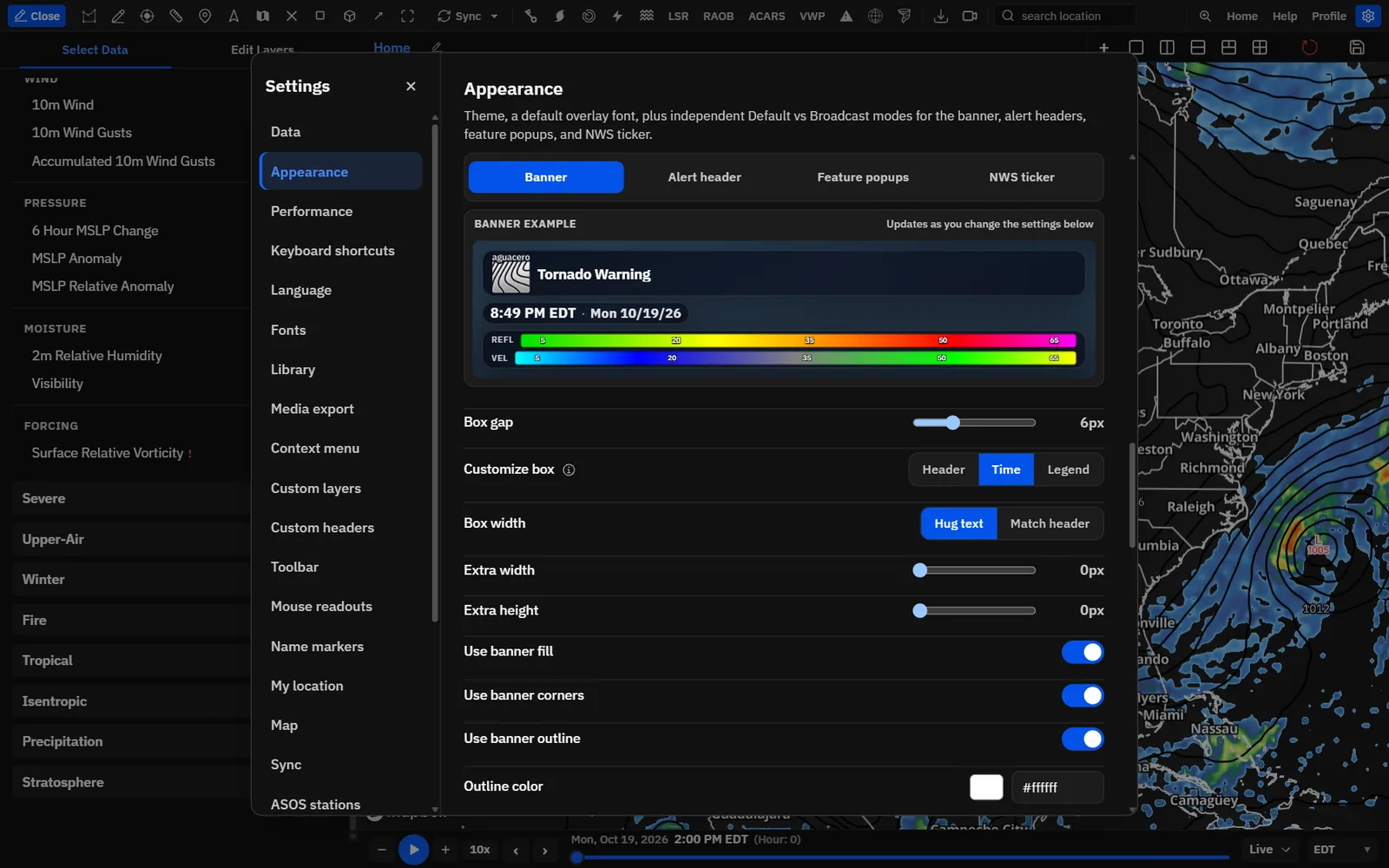1389x868 pixels.
Task: Toggle the lightning bolt icon
Action: tap(617, 16)
